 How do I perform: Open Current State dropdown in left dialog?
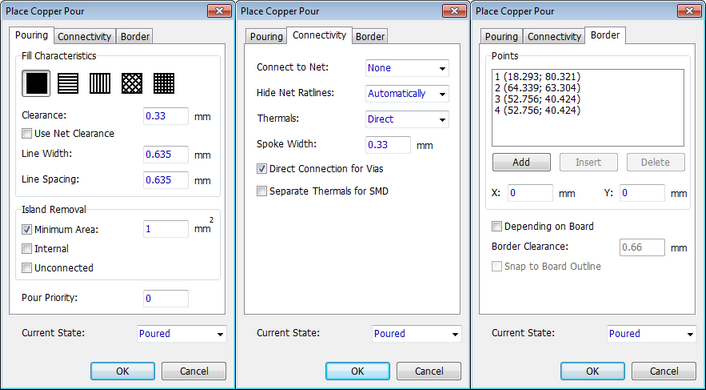pos(181,334)
